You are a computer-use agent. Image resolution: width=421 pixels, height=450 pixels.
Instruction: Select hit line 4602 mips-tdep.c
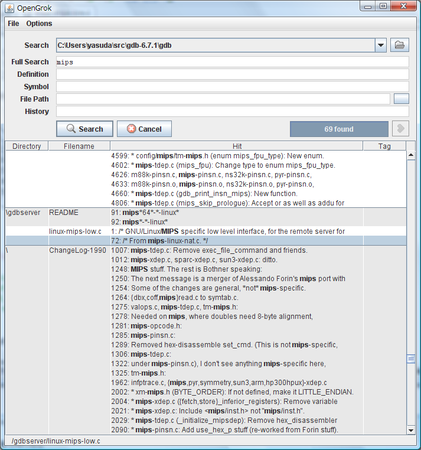coord(223,165)
